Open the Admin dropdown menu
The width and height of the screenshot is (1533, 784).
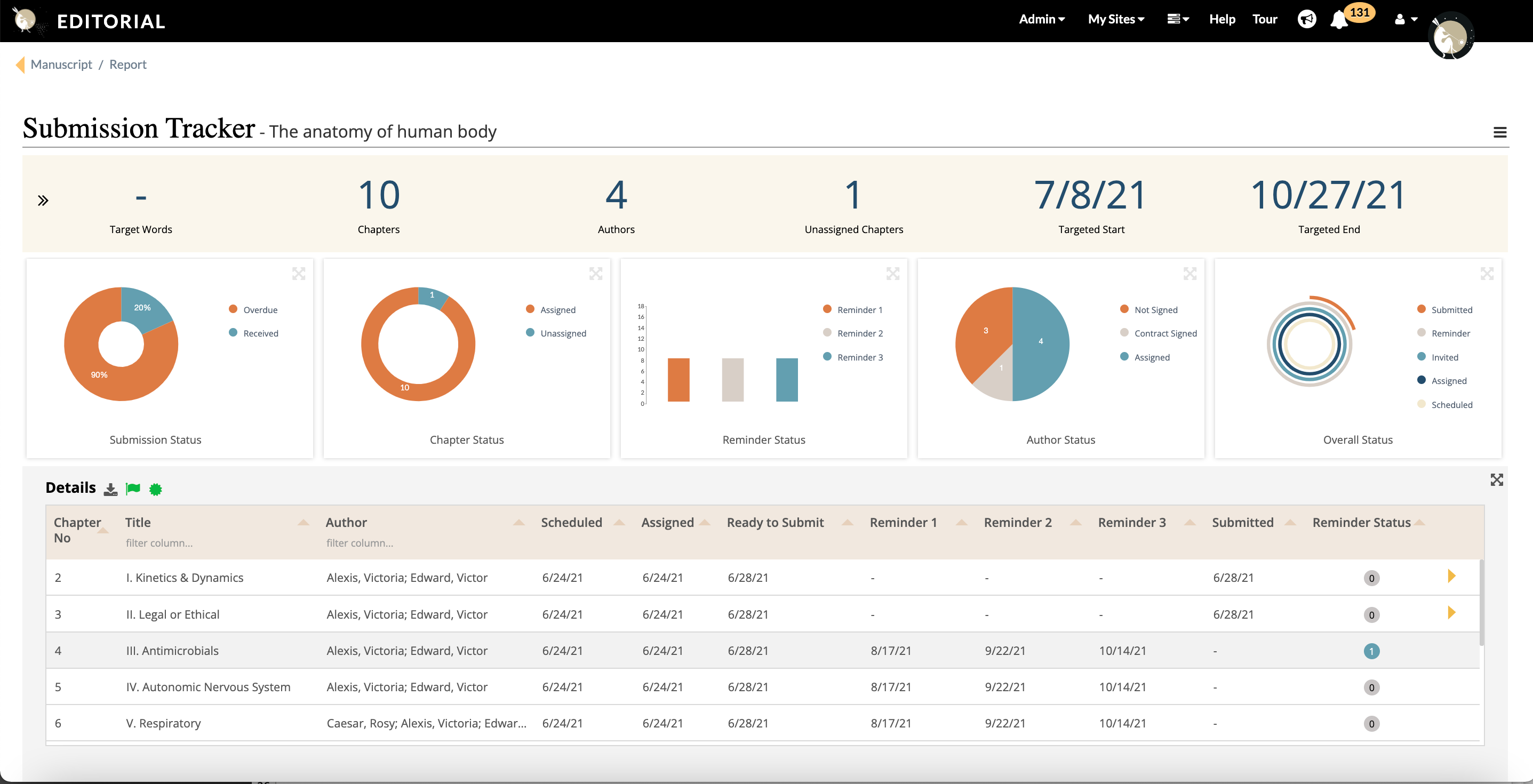pos(1041,20)
